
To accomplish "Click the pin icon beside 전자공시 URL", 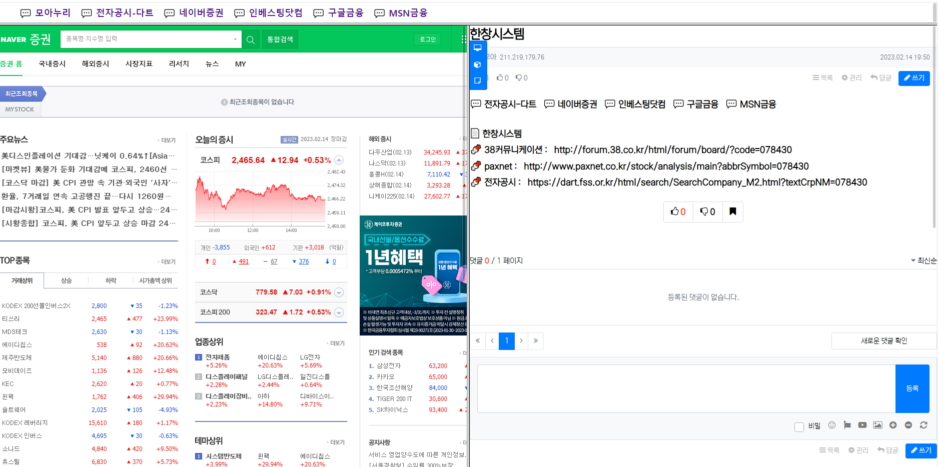I will 476,182.
